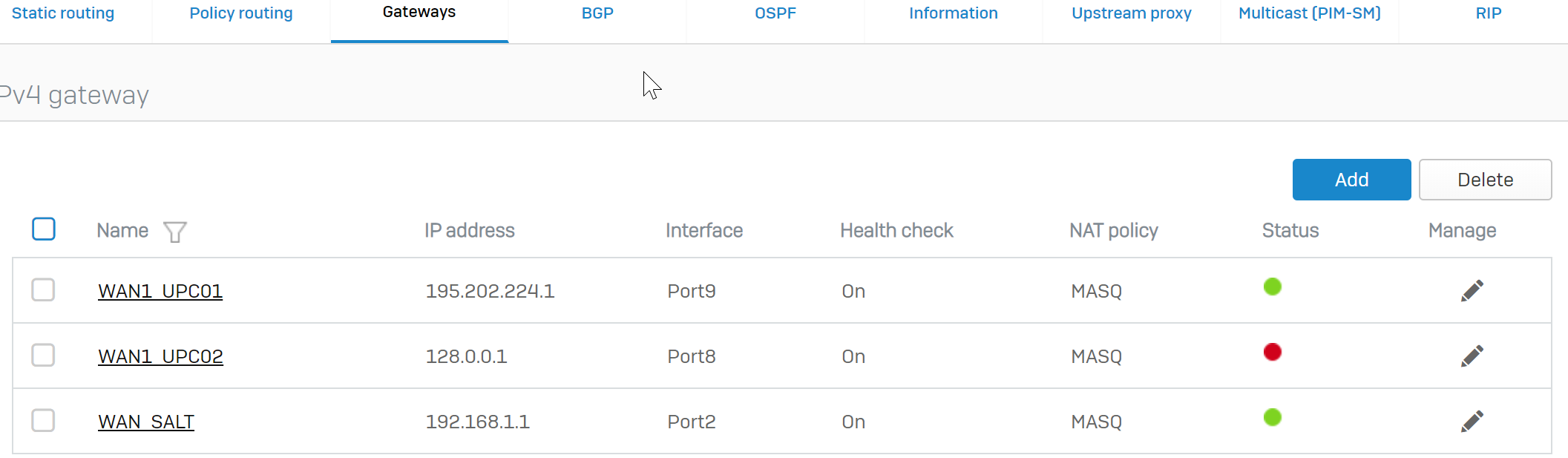Tick the select-all checkbox in header

click(x=44, y=229)
